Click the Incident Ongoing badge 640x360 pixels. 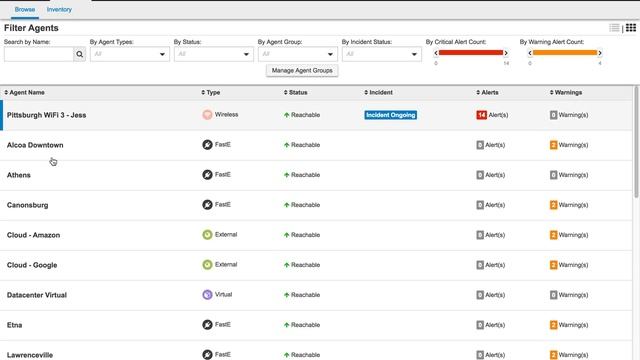click(x=391, y=115)
